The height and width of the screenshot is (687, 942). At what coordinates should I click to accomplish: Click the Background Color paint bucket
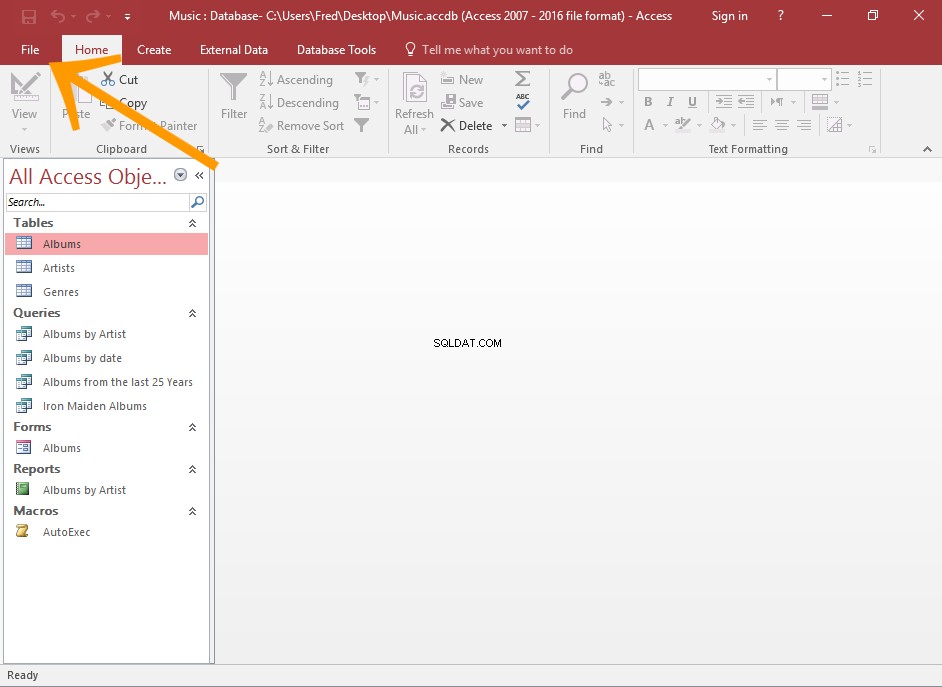(717, 125)
